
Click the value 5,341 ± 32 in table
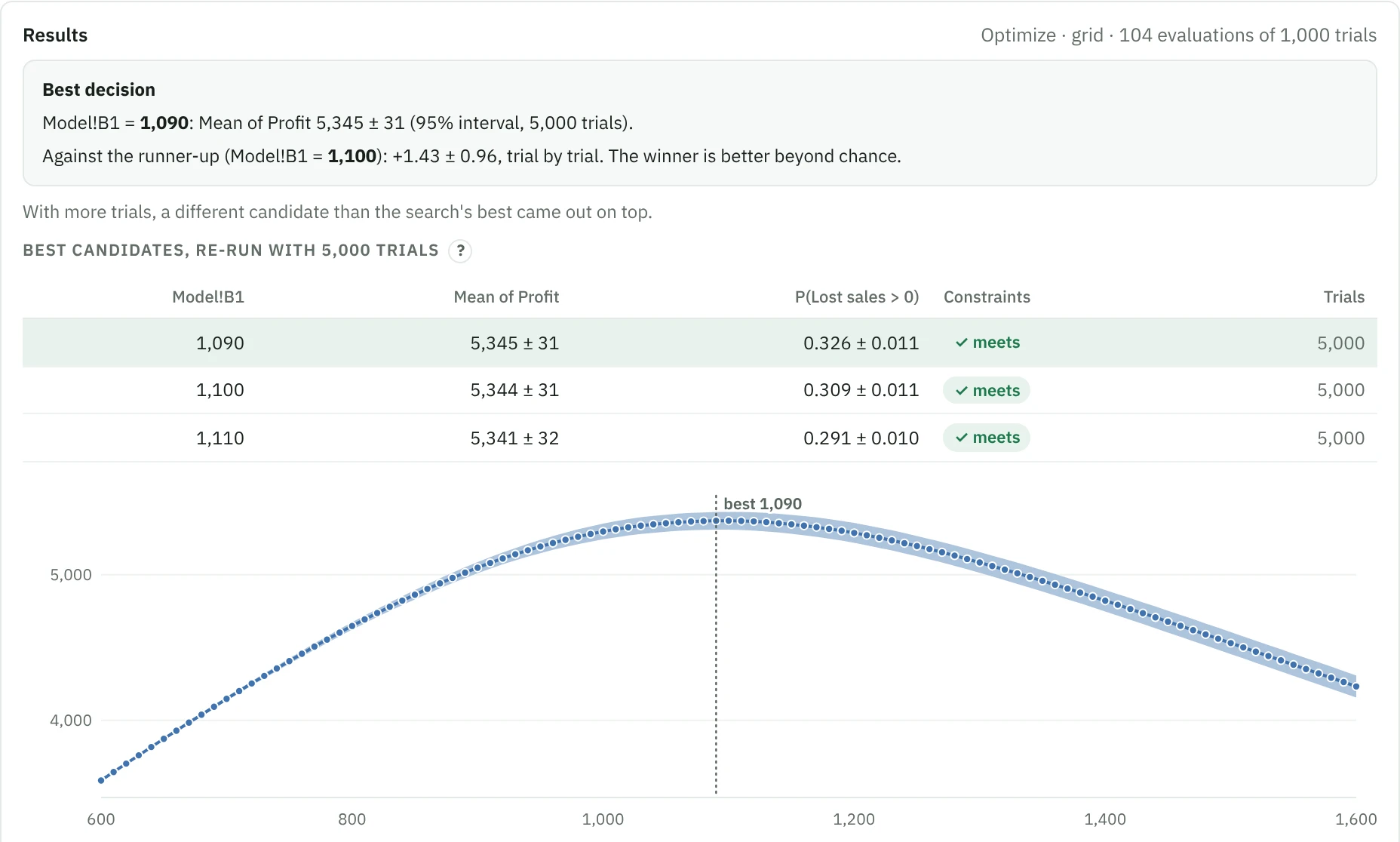pos(514,438)
